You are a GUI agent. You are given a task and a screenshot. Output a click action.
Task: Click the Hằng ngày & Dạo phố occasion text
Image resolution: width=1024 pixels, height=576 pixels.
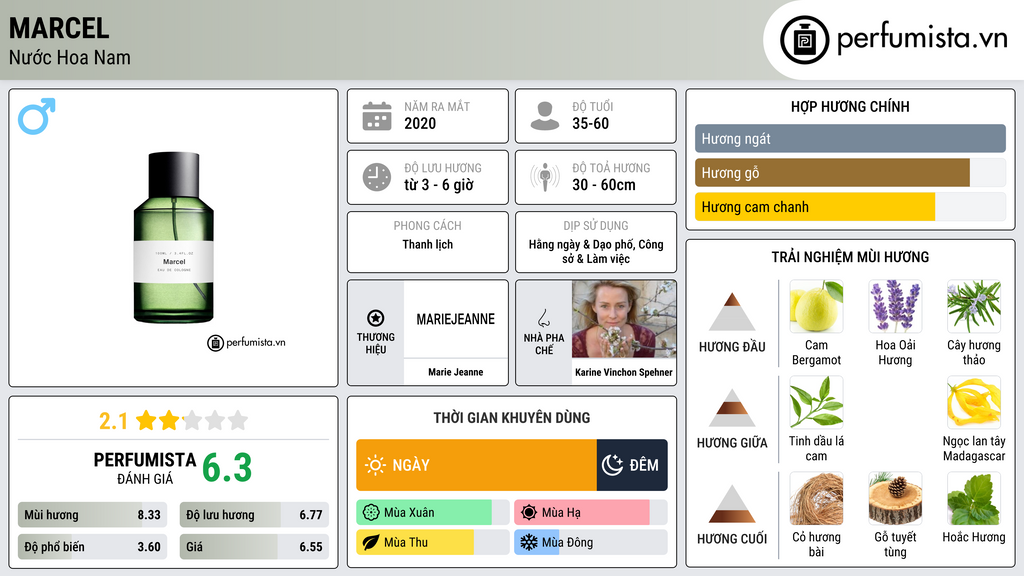[x=596, y=251]
